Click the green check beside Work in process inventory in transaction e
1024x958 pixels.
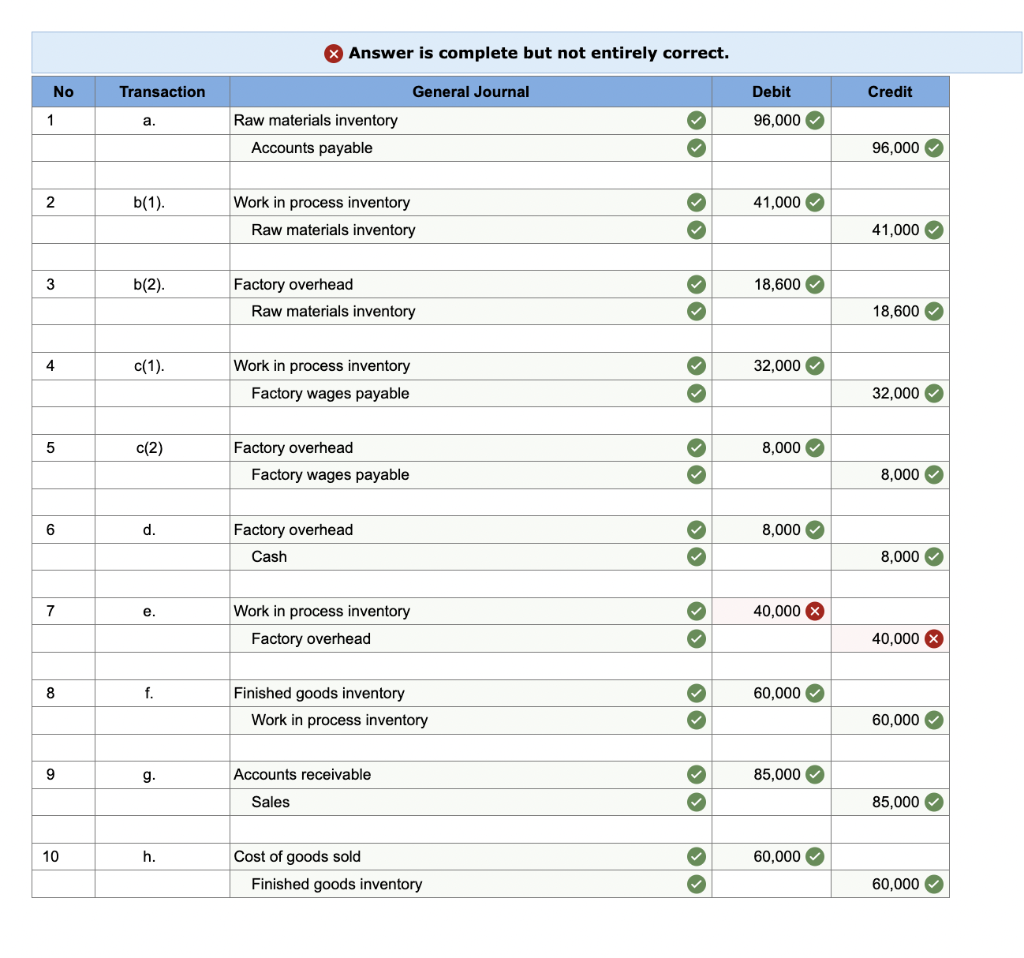(x=696, y=611)
